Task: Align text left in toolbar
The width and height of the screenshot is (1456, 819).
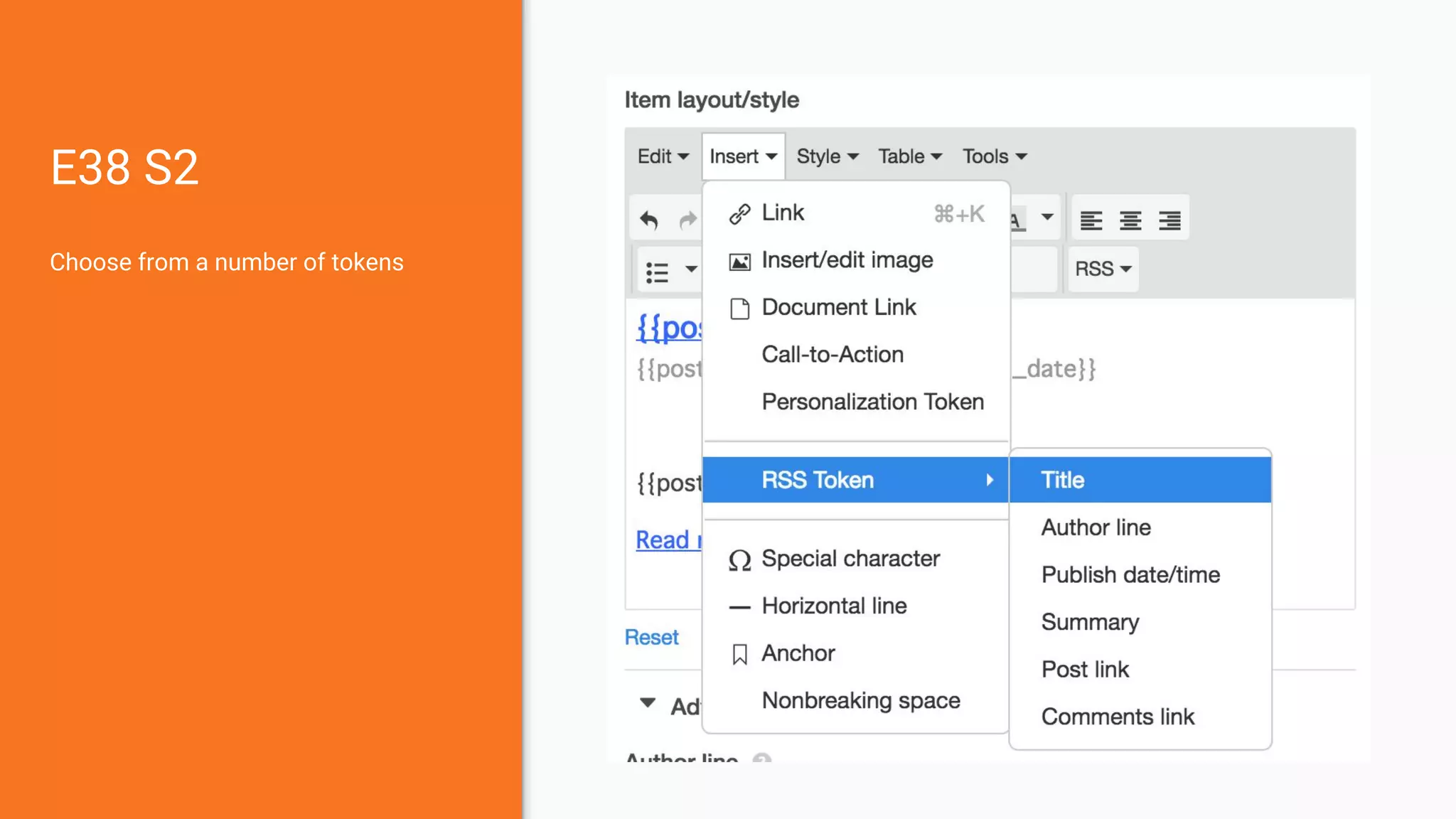Action: coord(1091,220)
